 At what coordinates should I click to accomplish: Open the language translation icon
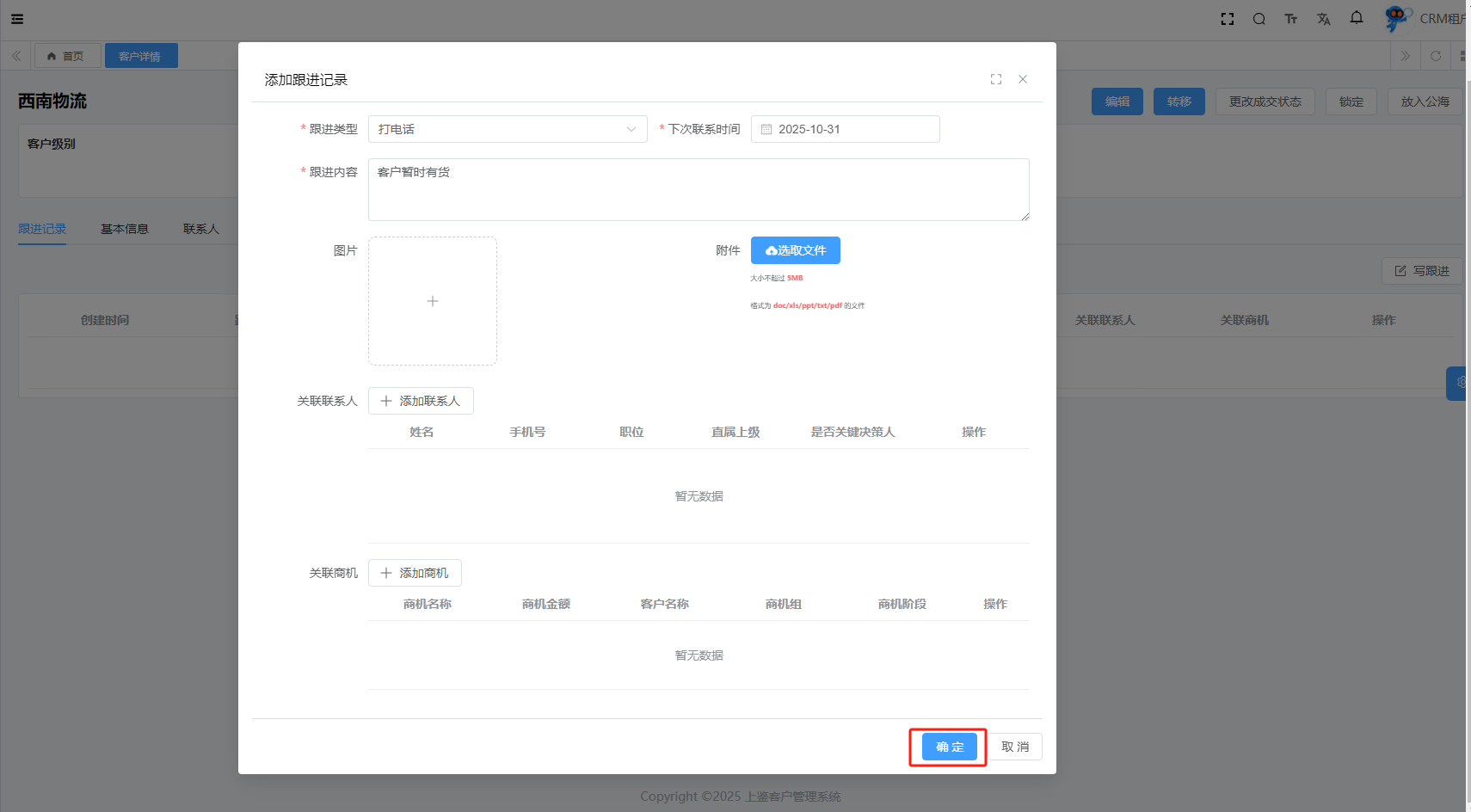coord(1324,19)
